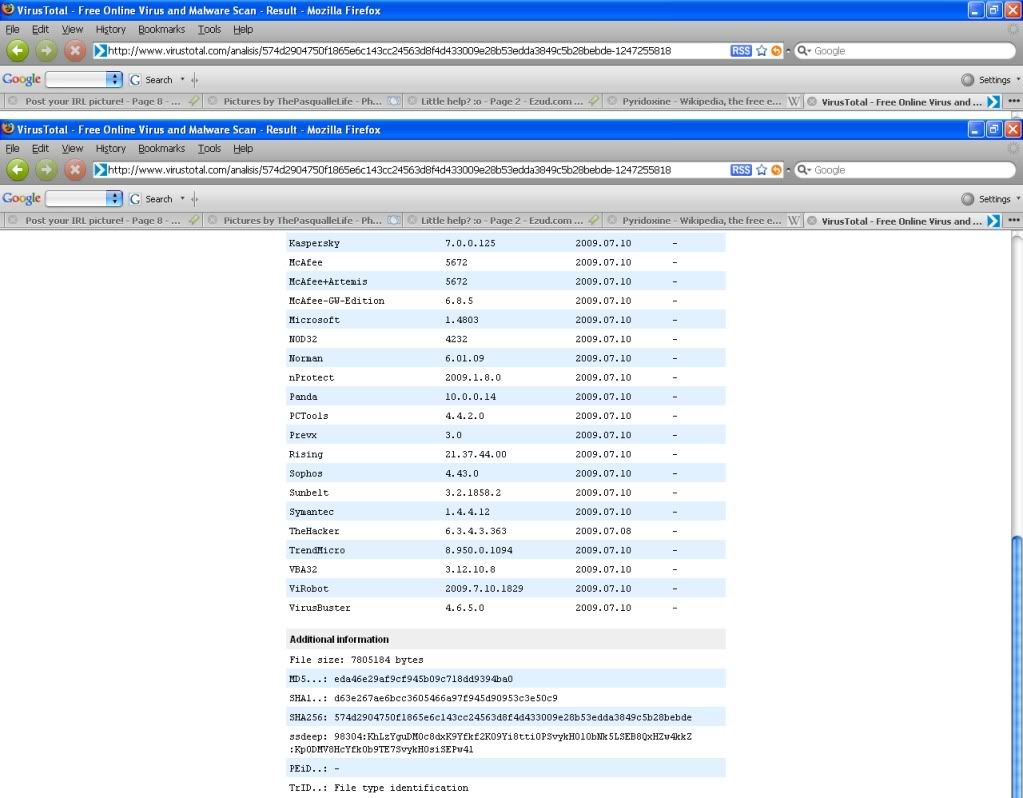1023x798 pixels.
Task: Click the Google toolbar Search button in lower window
Action: (x=152, y=199)
